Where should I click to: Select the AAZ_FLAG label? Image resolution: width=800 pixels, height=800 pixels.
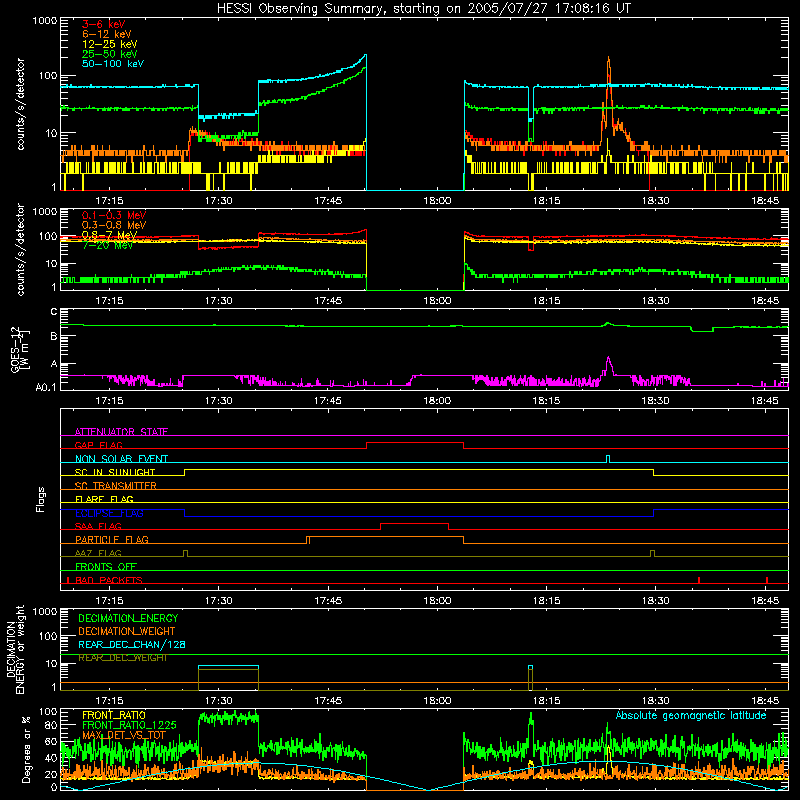[98, 553]
